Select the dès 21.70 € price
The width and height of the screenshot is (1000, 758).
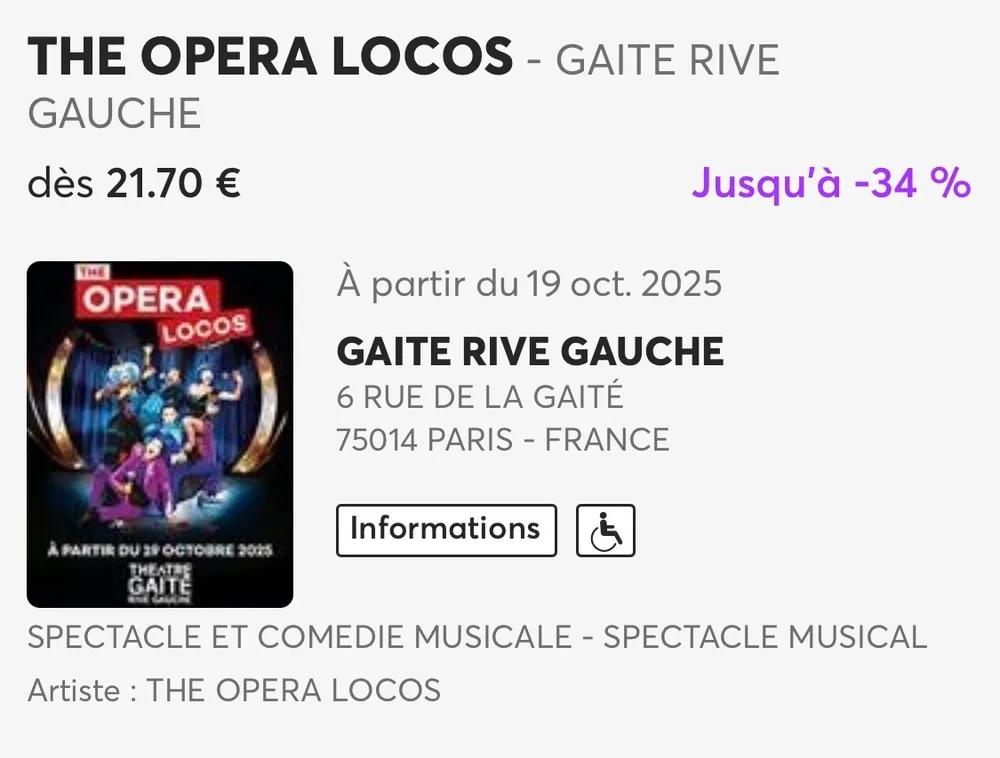pyautogui.click(x=134, y=184)
